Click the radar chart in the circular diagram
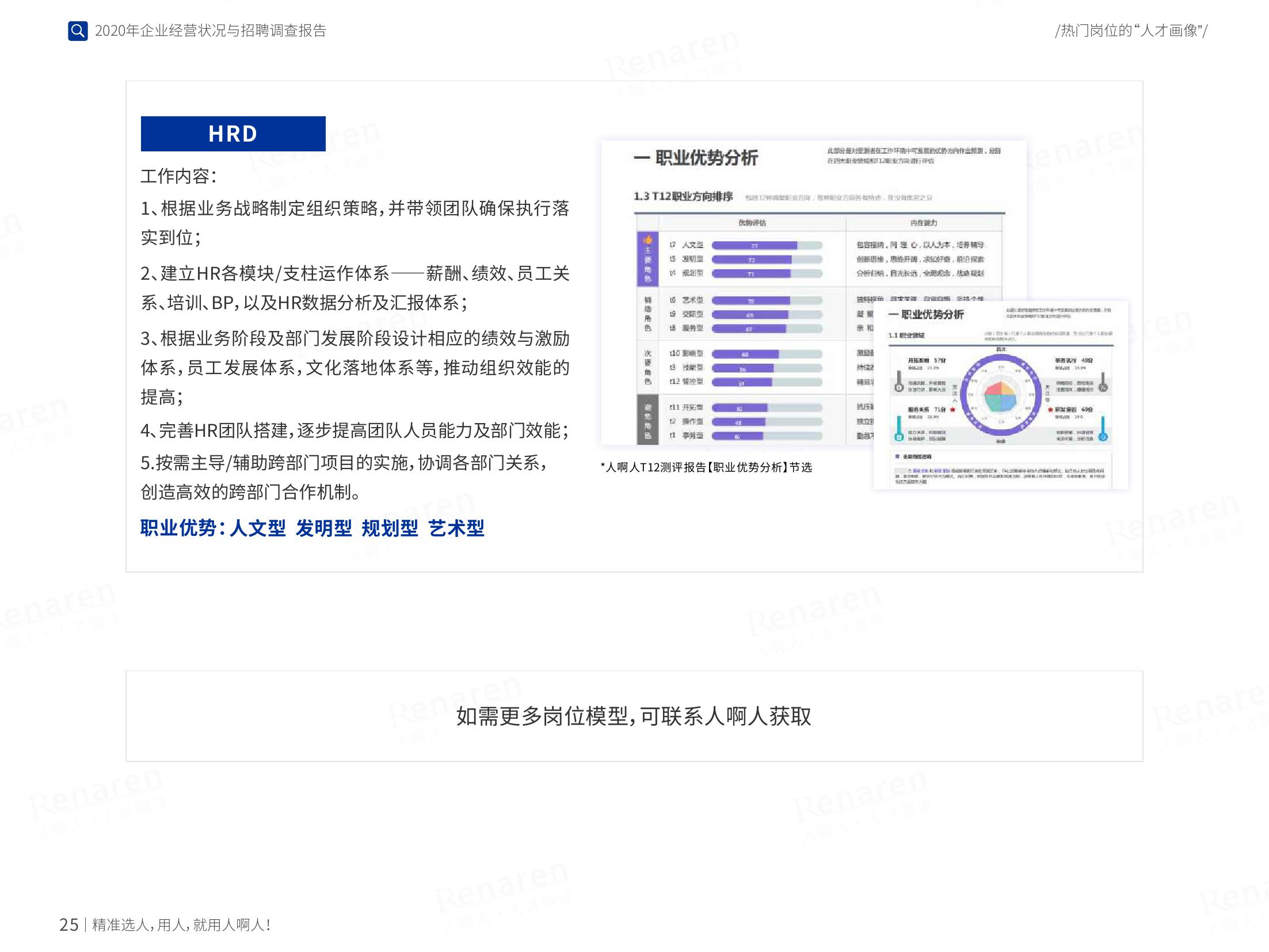The image size is (1269, 952). point(1001,394)
